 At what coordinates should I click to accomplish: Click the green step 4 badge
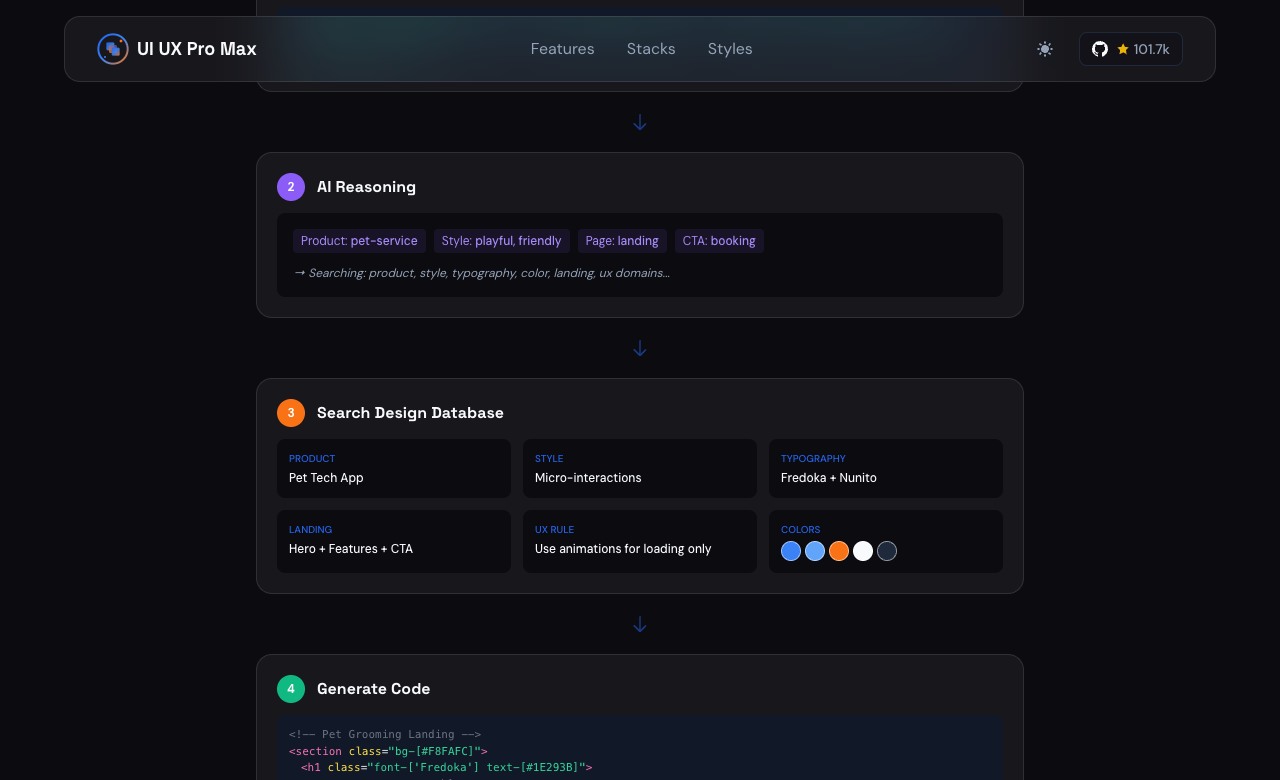tap(291, 689)
